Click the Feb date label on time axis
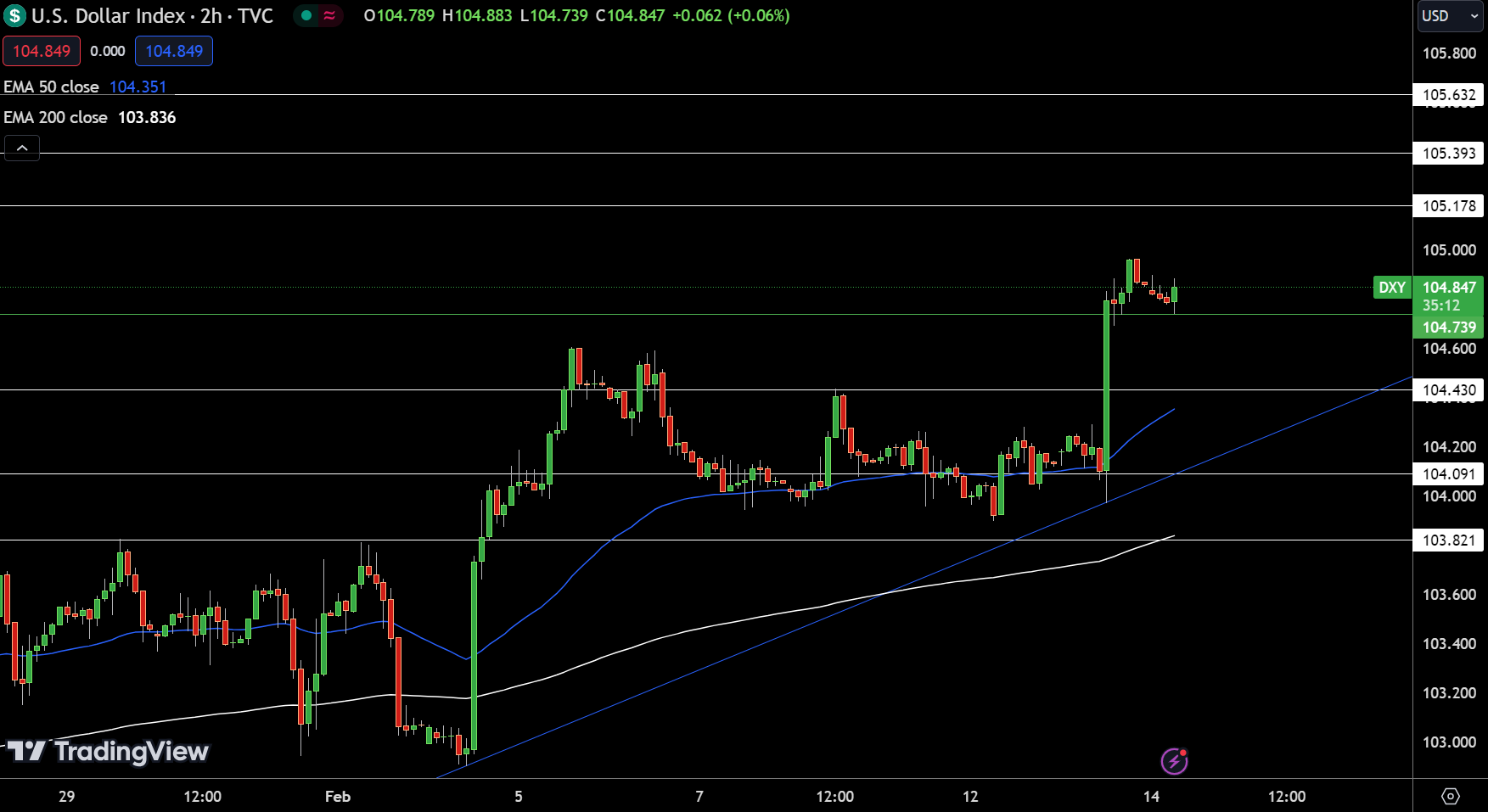This screenshot has height=812, width=1488. click(338, 796)
